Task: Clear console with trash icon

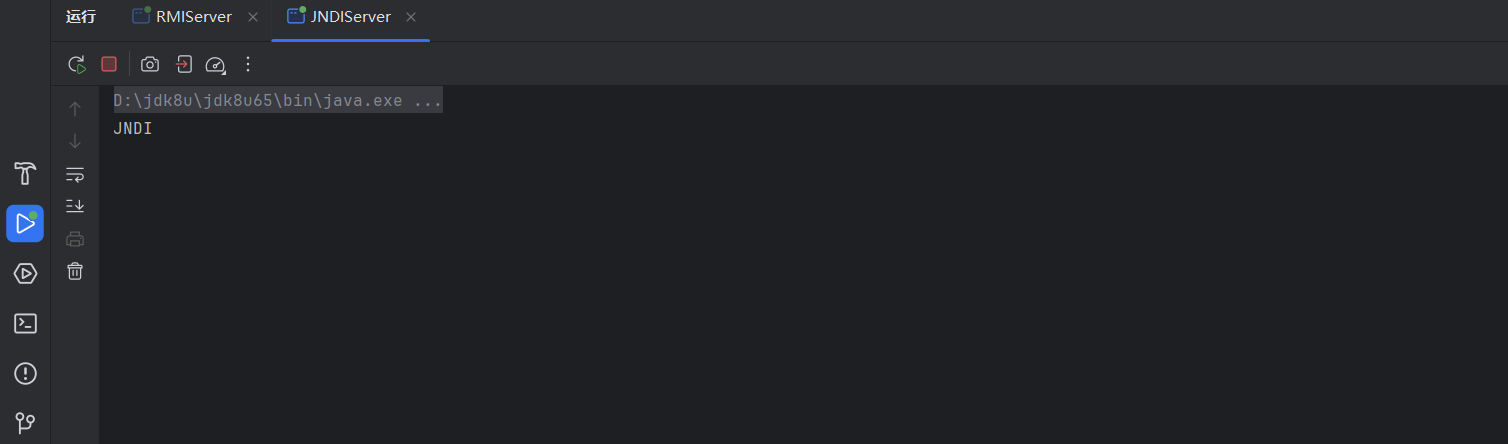Action: (75, 271)
